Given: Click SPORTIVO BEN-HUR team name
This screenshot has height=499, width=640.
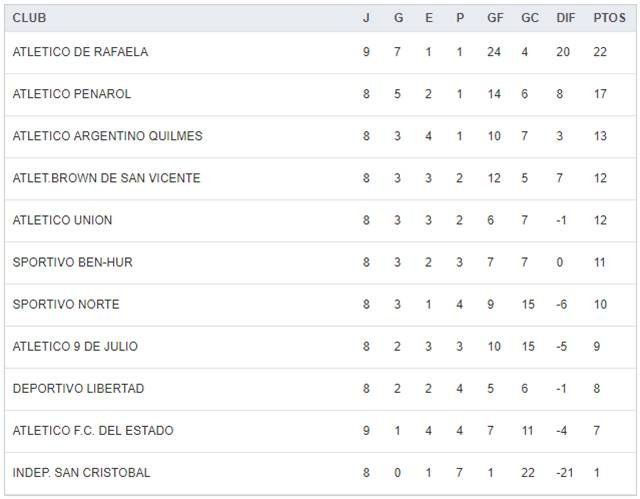Looking at the screenshot, I should click(72, 262).
